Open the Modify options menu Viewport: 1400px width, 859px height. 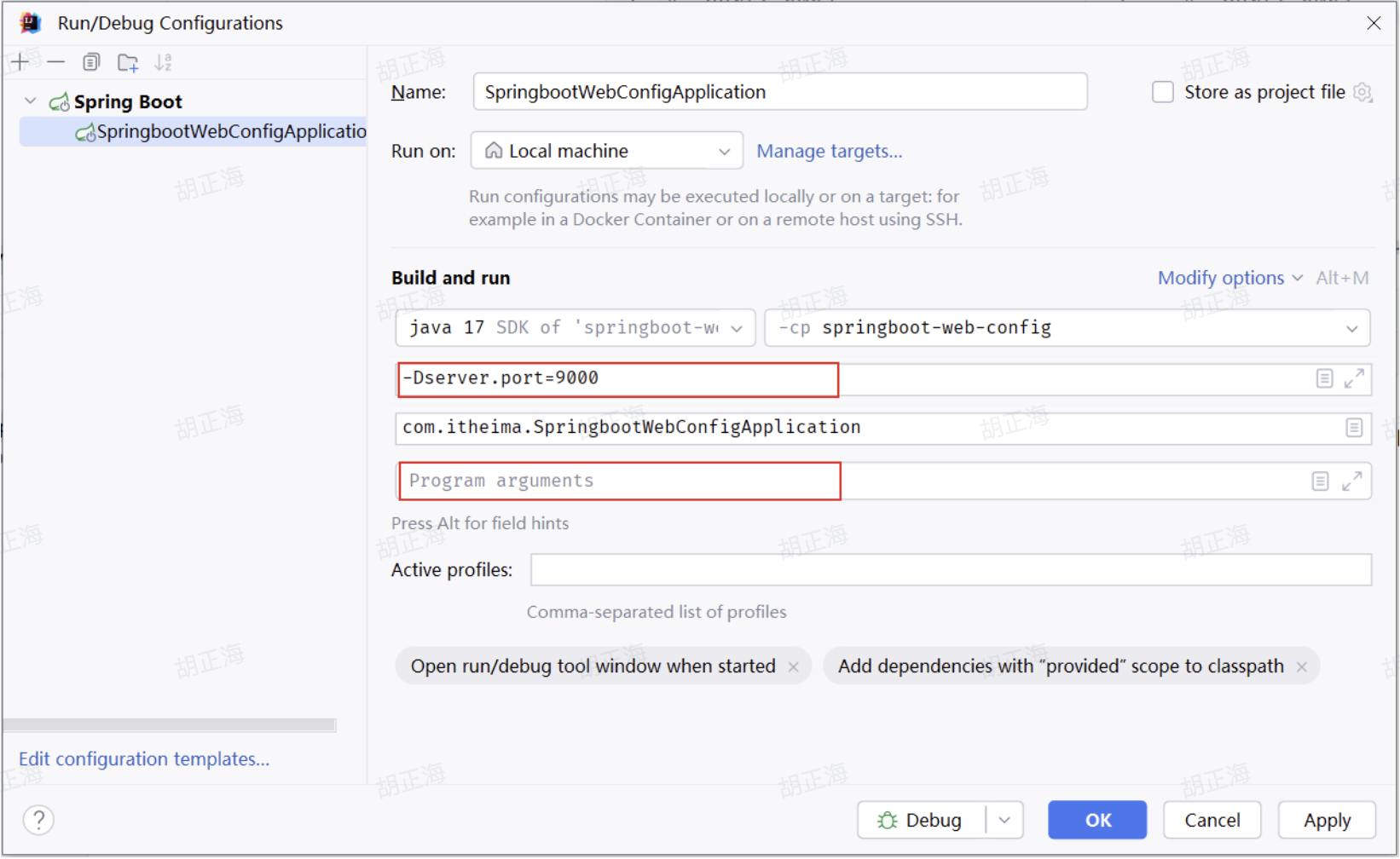click(x=1229, y=278)
